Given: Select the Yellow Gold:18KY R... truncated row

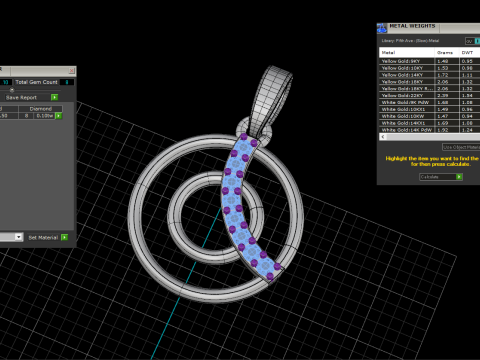Looking at the screenshot, I should [430, 89].
